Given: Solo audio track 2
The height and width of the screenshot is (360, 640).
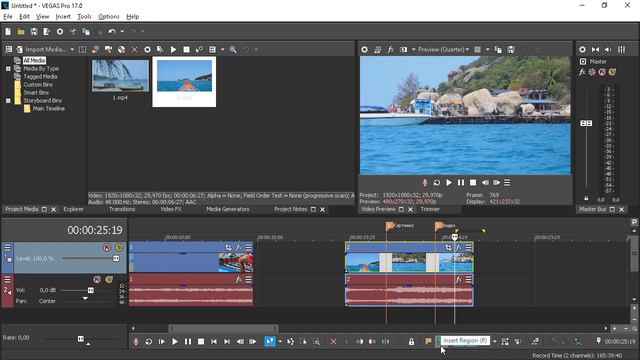Looking at the screenshot, I should 109,280.
